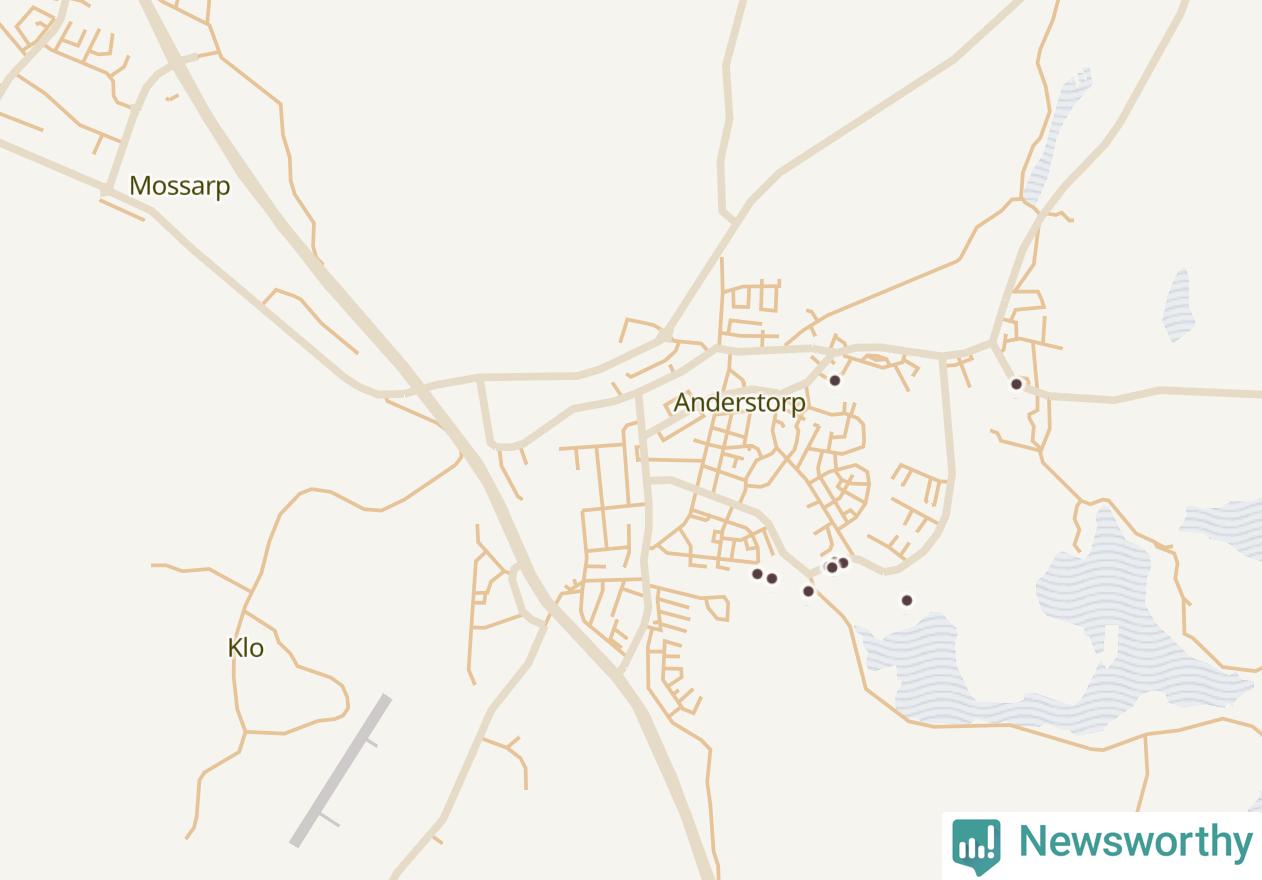Click the rear dot of the overlapping marker cluster
The height and width of the screenshot is (880, 1262).
(843, 562)
